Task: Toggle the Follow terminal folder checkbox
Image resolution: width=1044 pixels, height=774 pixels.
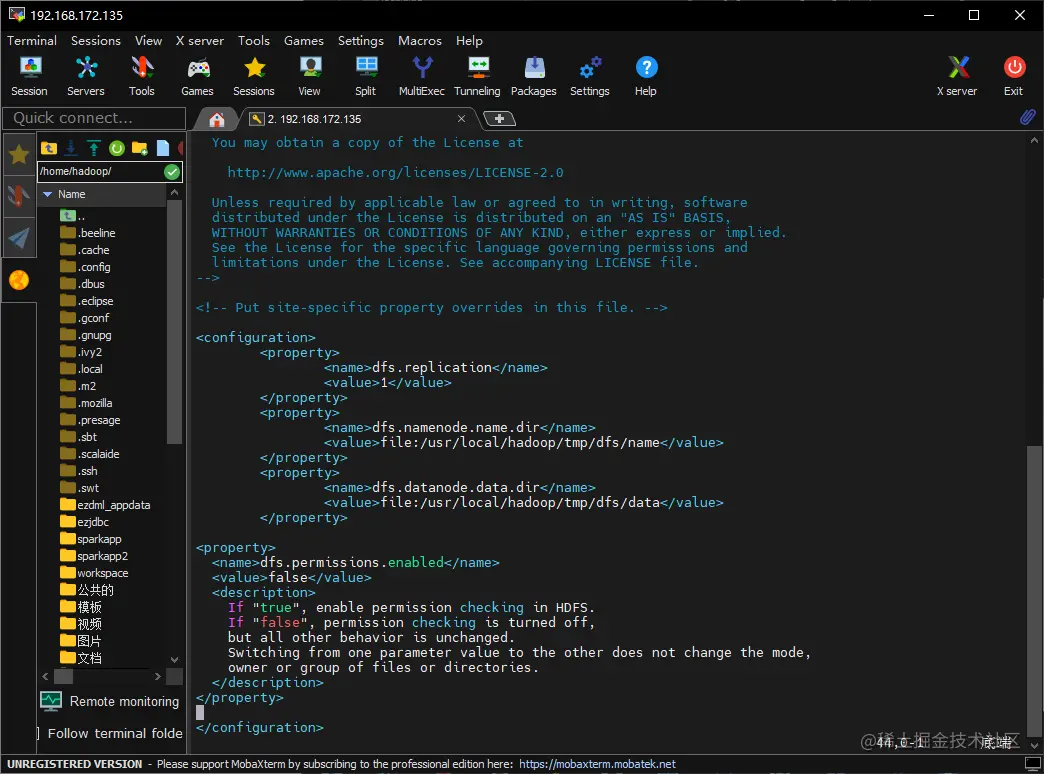Action: coord(37,733)
